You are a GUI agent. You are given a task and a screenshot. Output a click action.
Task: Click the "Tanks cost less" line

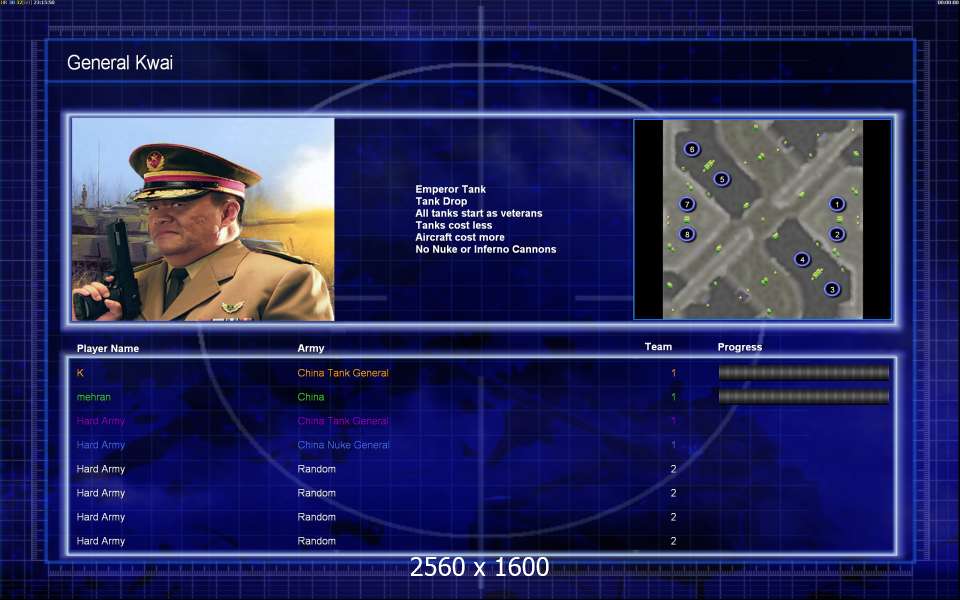pyautogui.click(x=453, y=225)
